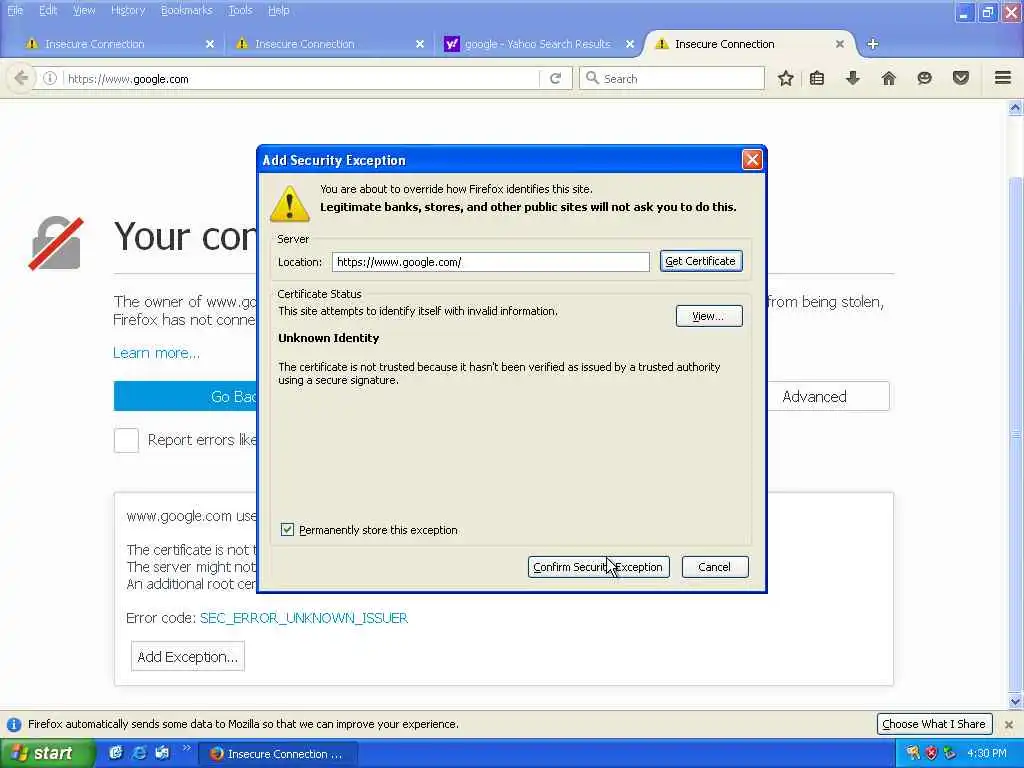
Task: Dismiss the Mozilla data notification bar
Action: tap(1009, 724)
